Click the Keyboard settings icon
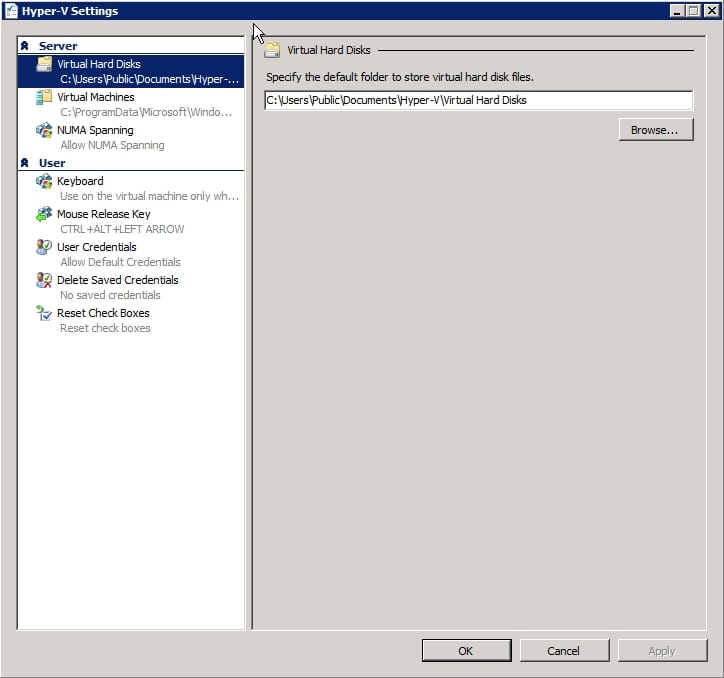The height and width of the screenshot is (678, 724). [44, 181]
